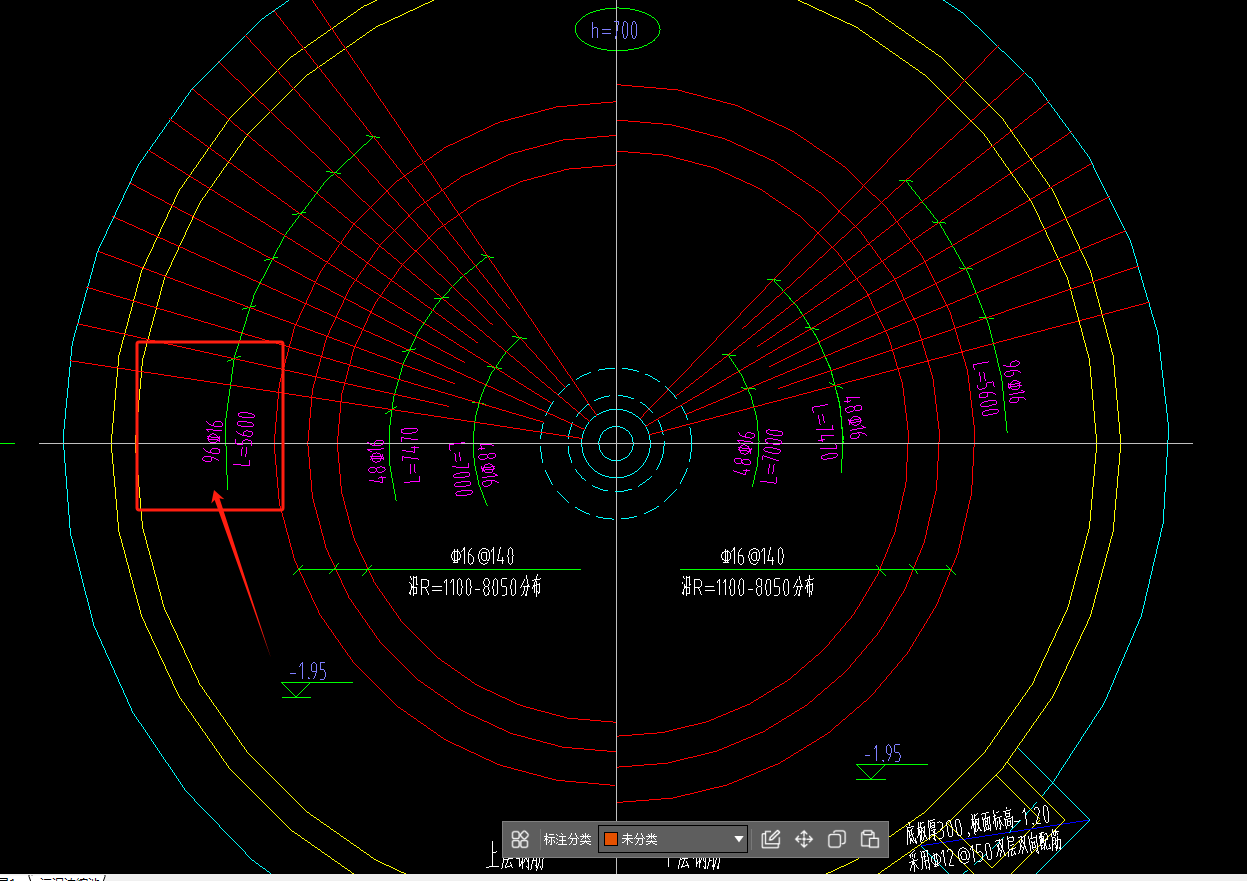1247x881 pixels.
Task: Click the four-squares grid icon in toolbar
Action: (520, 839)
